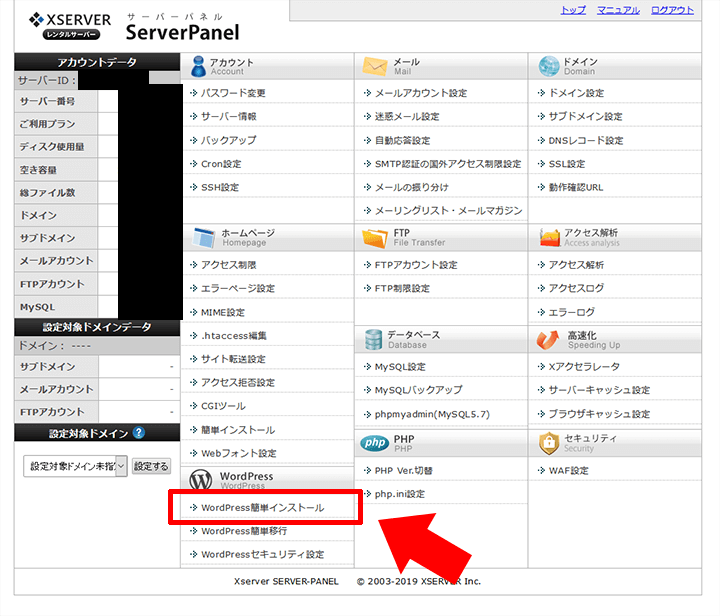Click the Access analysis chart icon
720x616 pixels.
[550, 237]
